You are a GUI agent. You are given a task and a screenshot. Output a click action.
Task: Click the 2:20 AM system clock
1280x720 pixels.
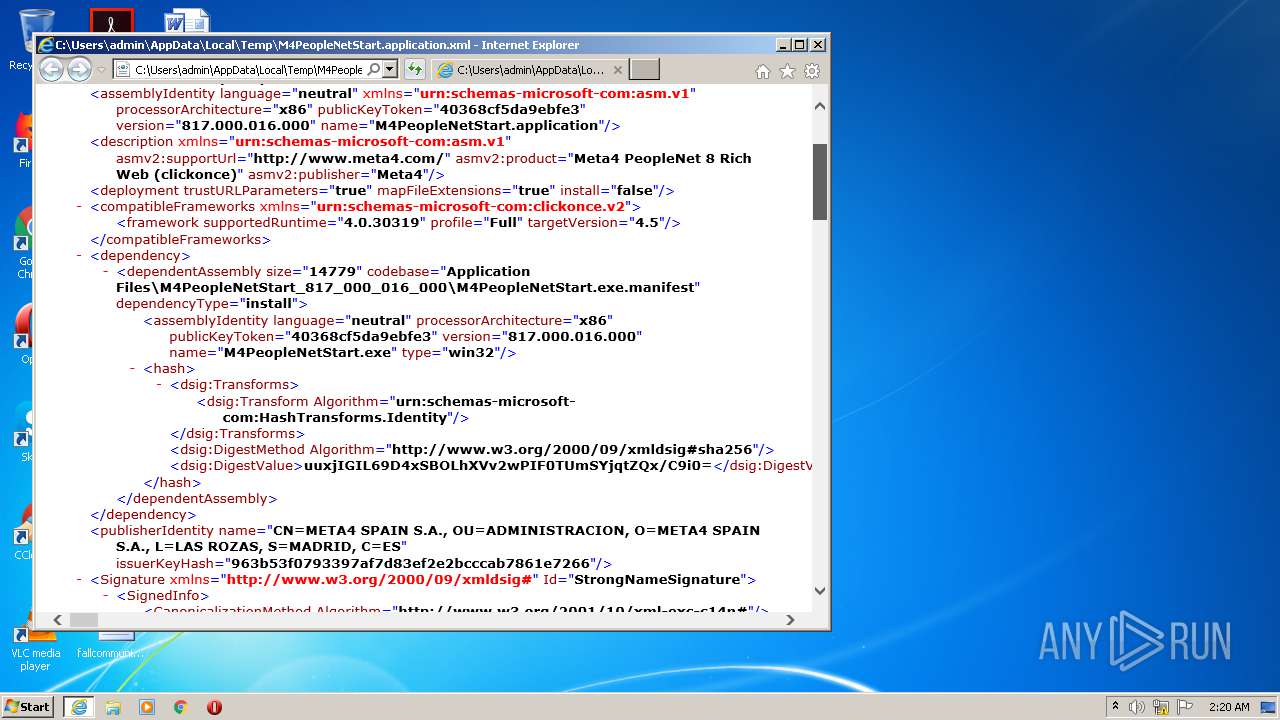(x=1229, y=707)
